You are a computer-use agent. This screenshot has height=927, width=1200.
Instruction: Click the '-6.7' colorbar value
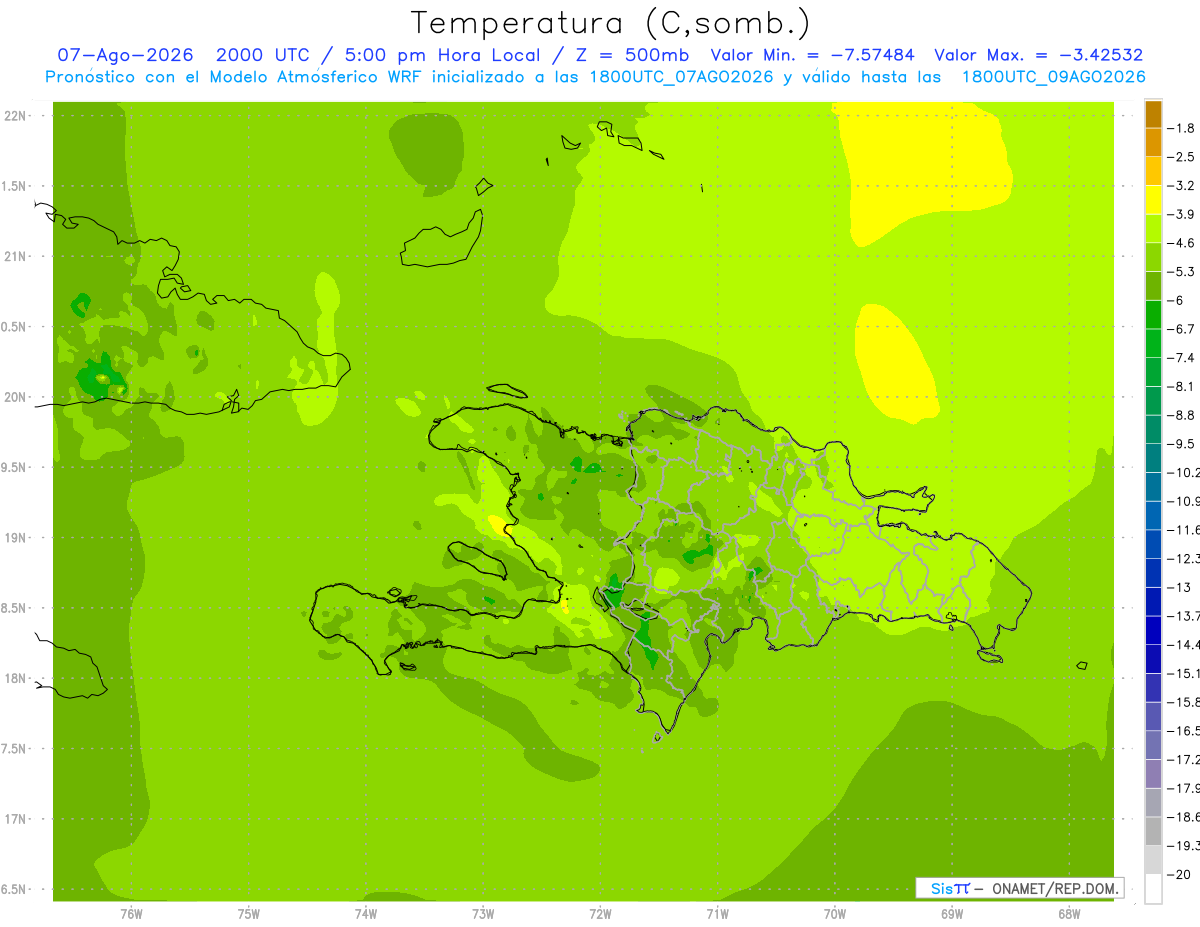click(x=1182, y=329)
